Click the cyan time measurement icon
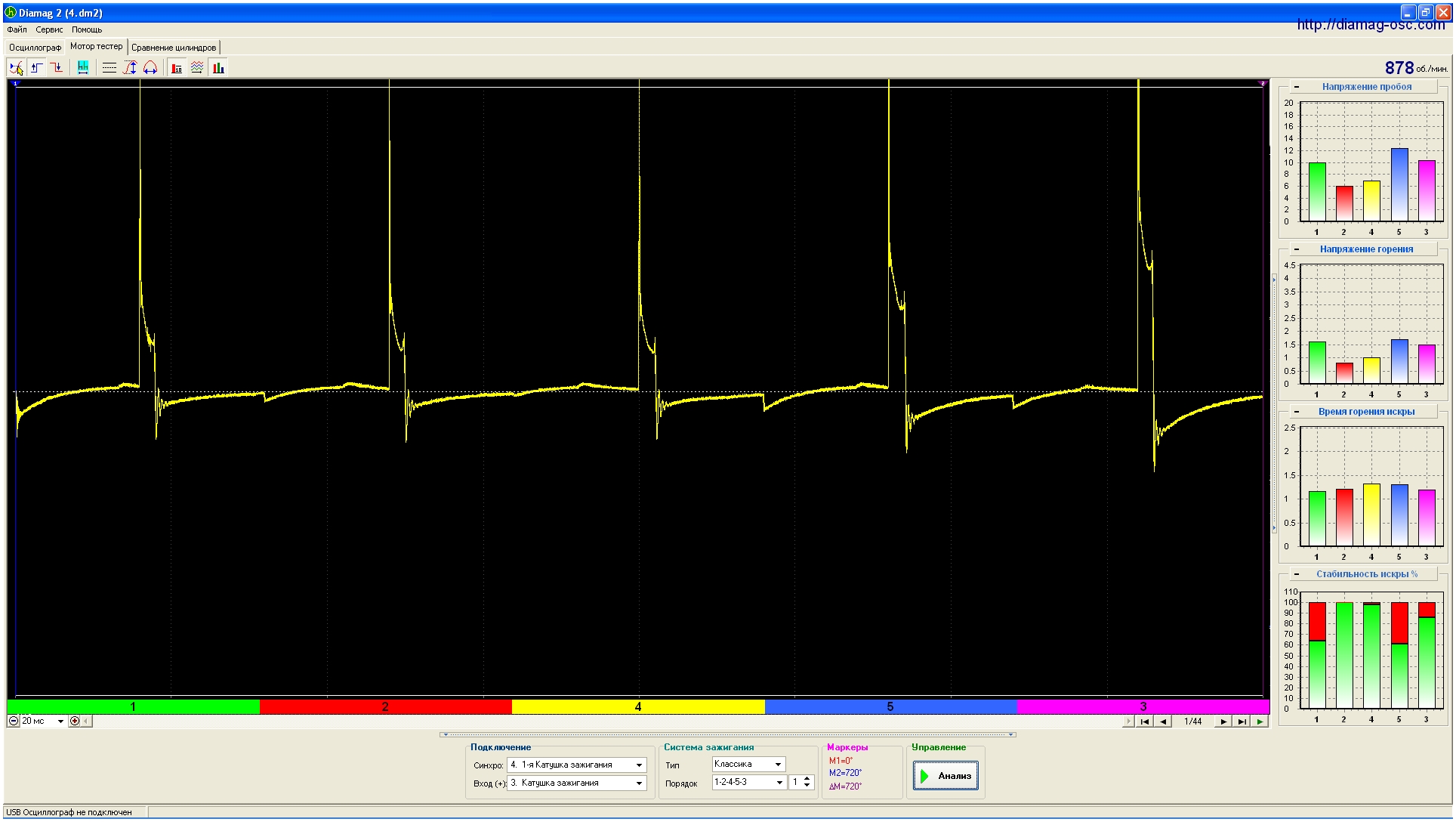1456x822 pixels. [83, 68]
